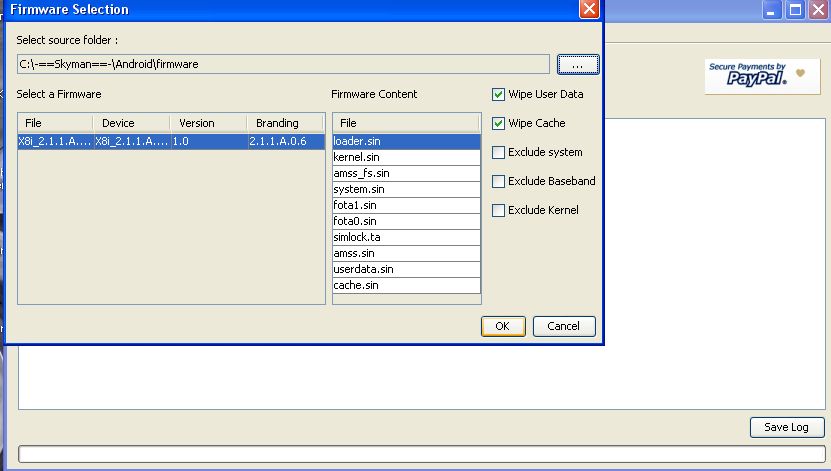
Task: Close the Firmware Selection dialog
Action: (x=589, y=10)
